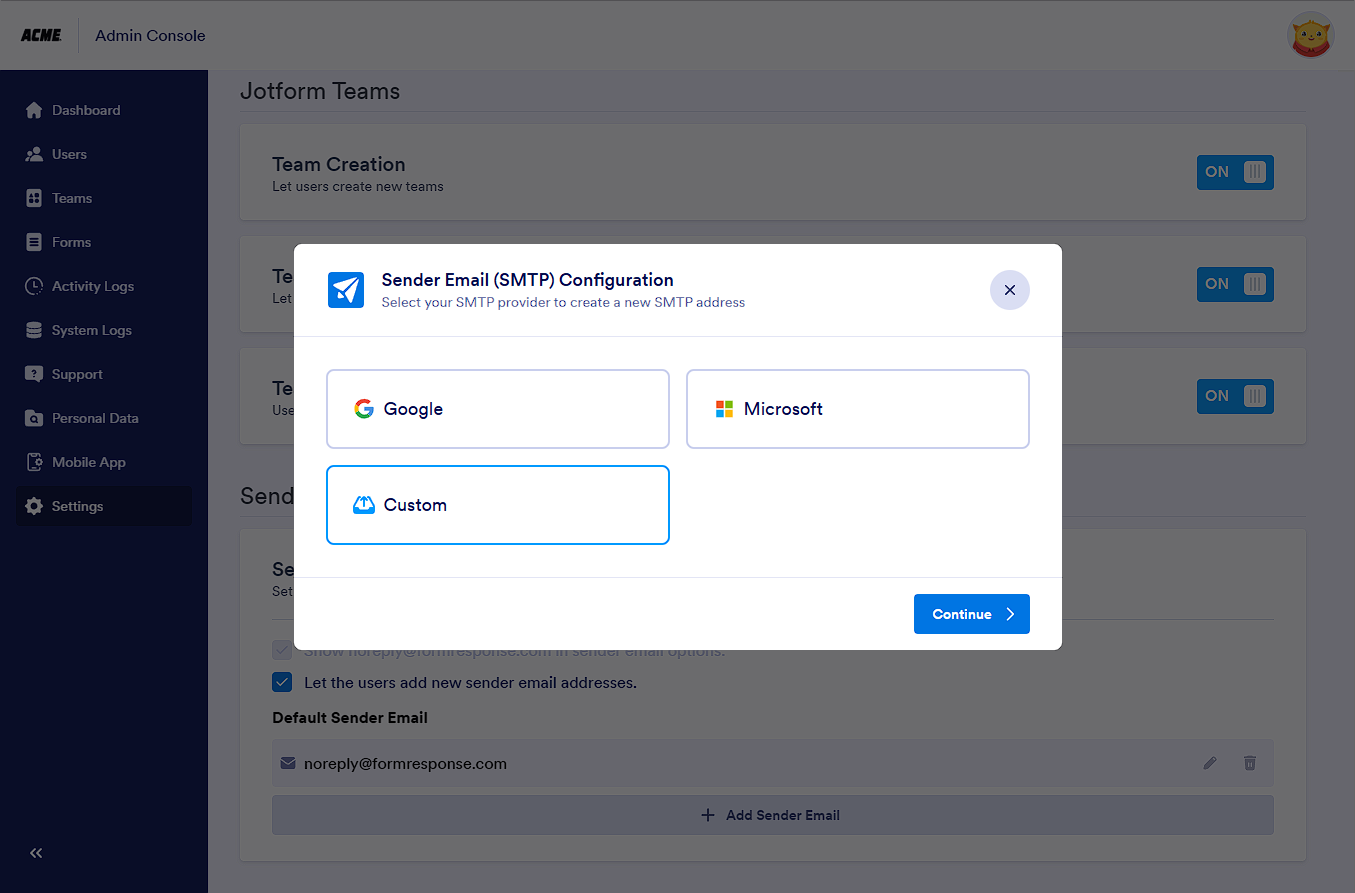The image size is (1355, 893).
Task: Click the Mobile App icon in sidebar
Action: 34,462
